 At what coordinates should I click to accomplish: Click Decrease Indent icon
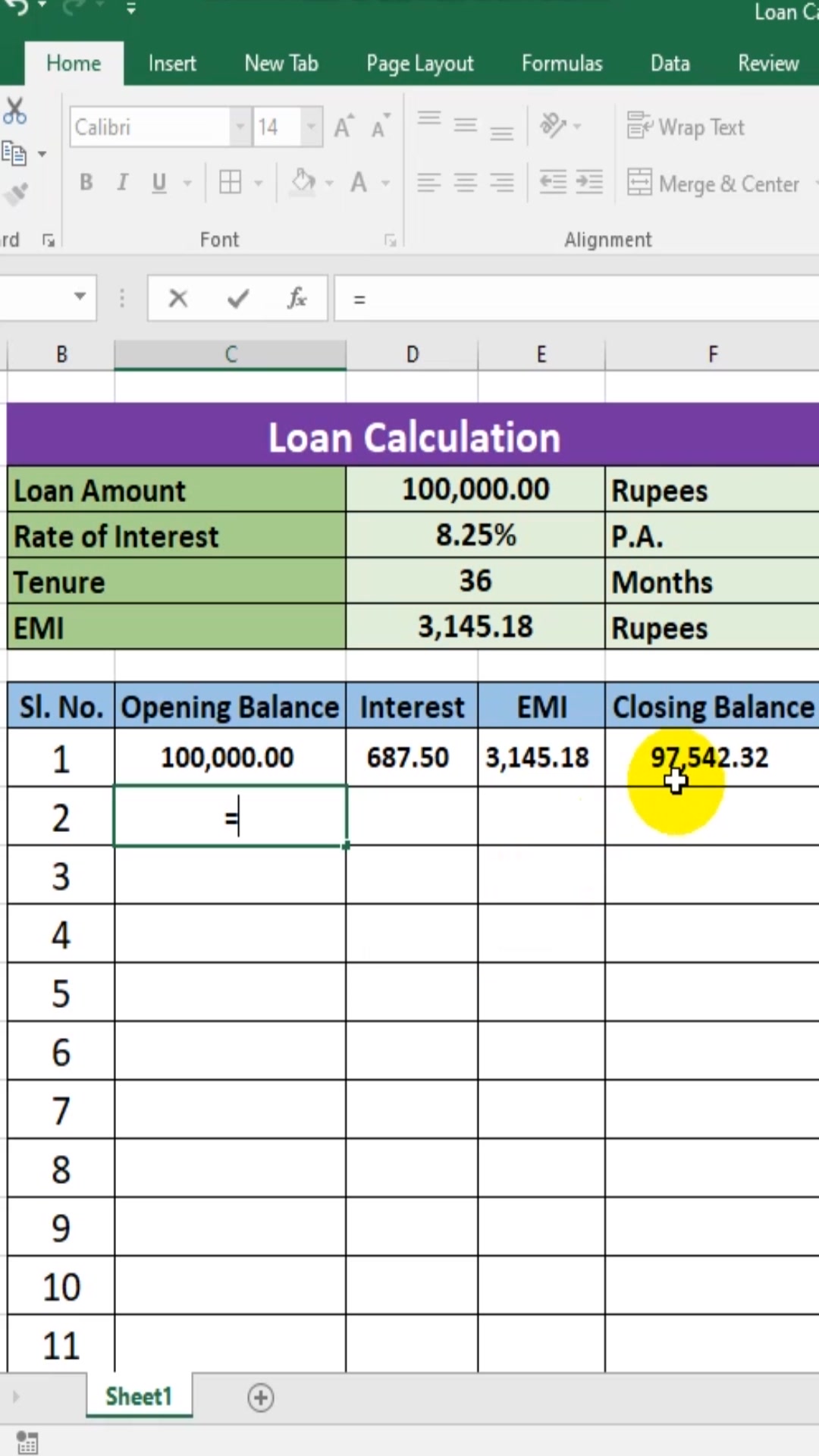pos(553,183)
